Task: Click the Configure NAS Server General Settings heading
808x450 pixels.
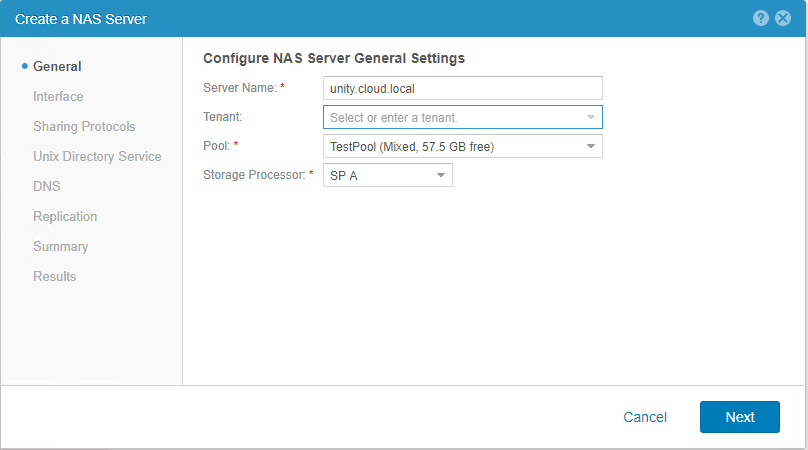Action: click(x=334, y=58)
